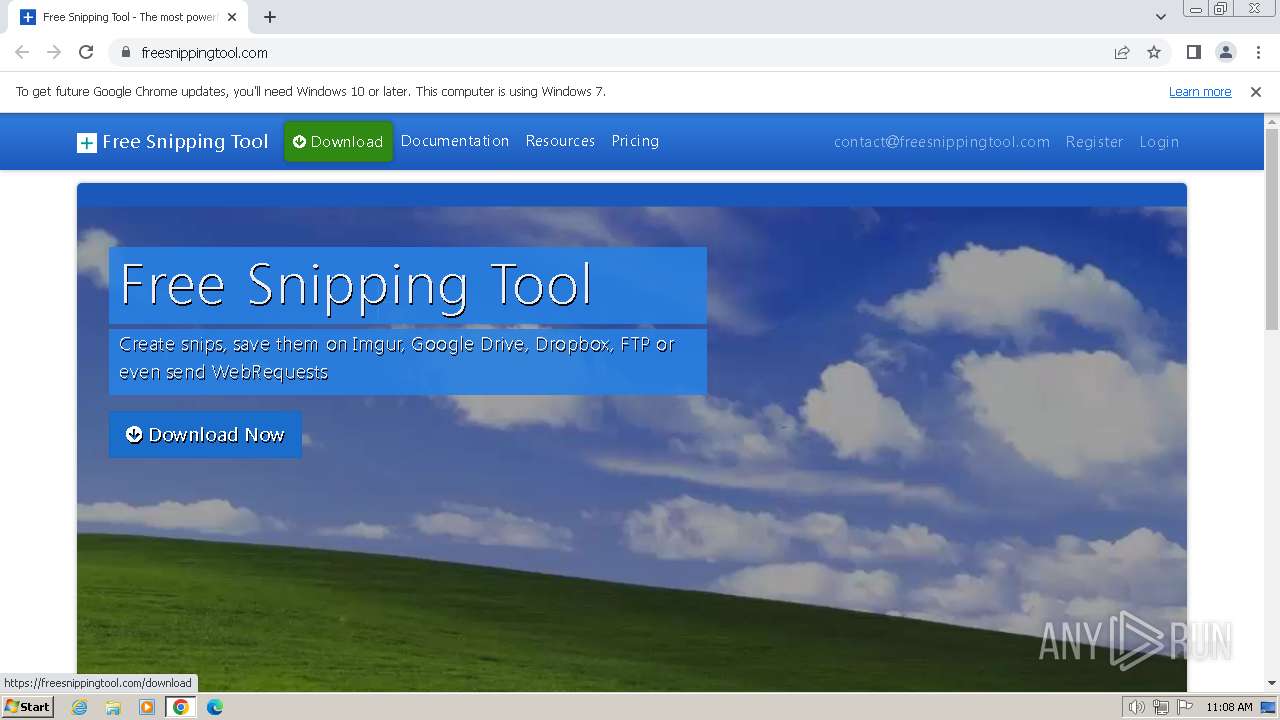Bookmark this tab with the star icon
This screenshot has width=1280, height=720.
tap(1154, 52)
